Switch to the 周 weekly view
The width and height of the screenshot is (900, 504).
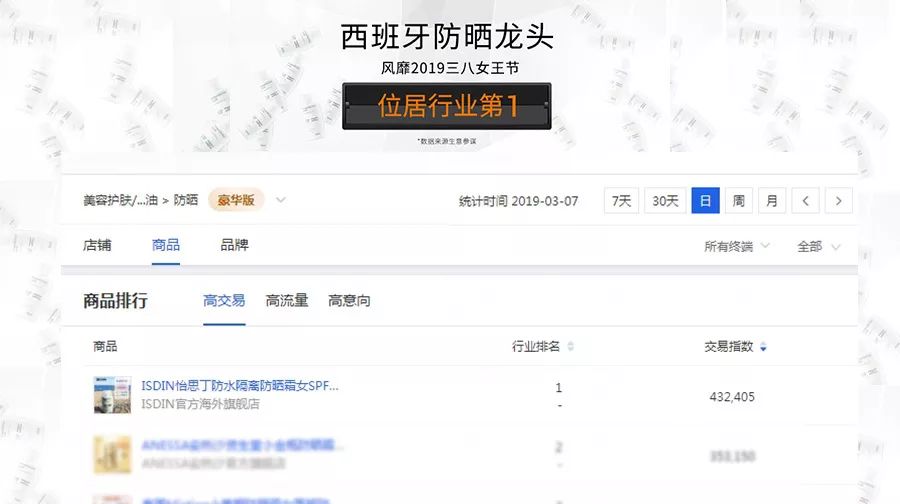click(x=739, y=201)
